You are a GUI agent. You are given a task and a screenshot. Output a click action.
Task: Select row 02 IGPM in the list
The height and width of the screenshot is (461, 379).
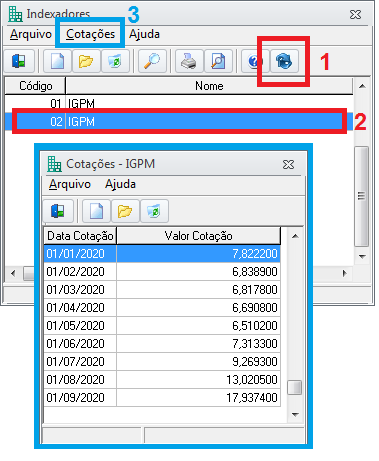click(x=179, y=122)
